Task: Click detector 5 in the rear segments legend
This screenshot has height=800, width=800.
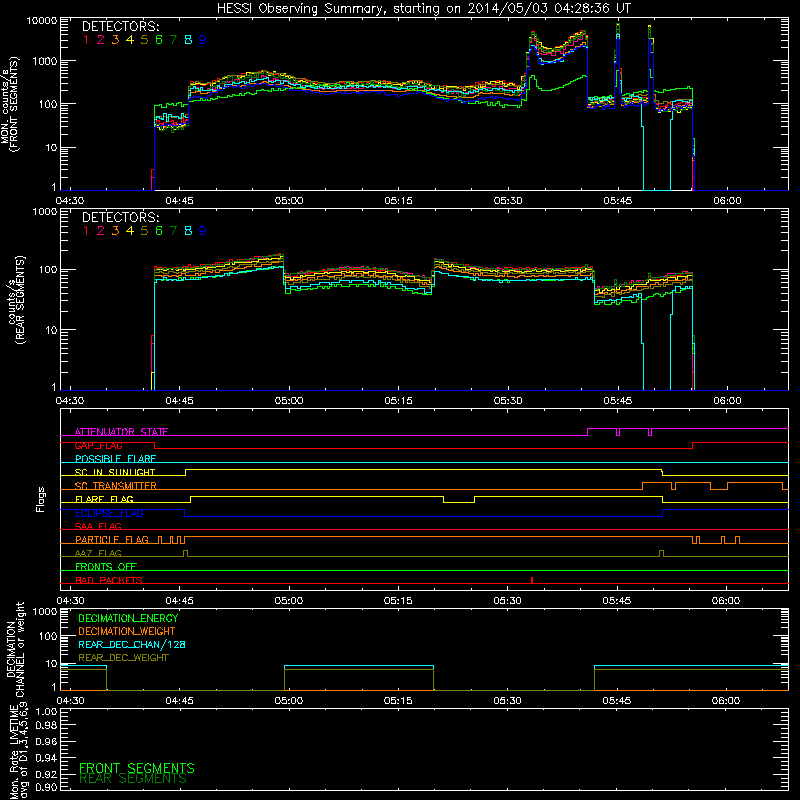Action: click(144, 231)
